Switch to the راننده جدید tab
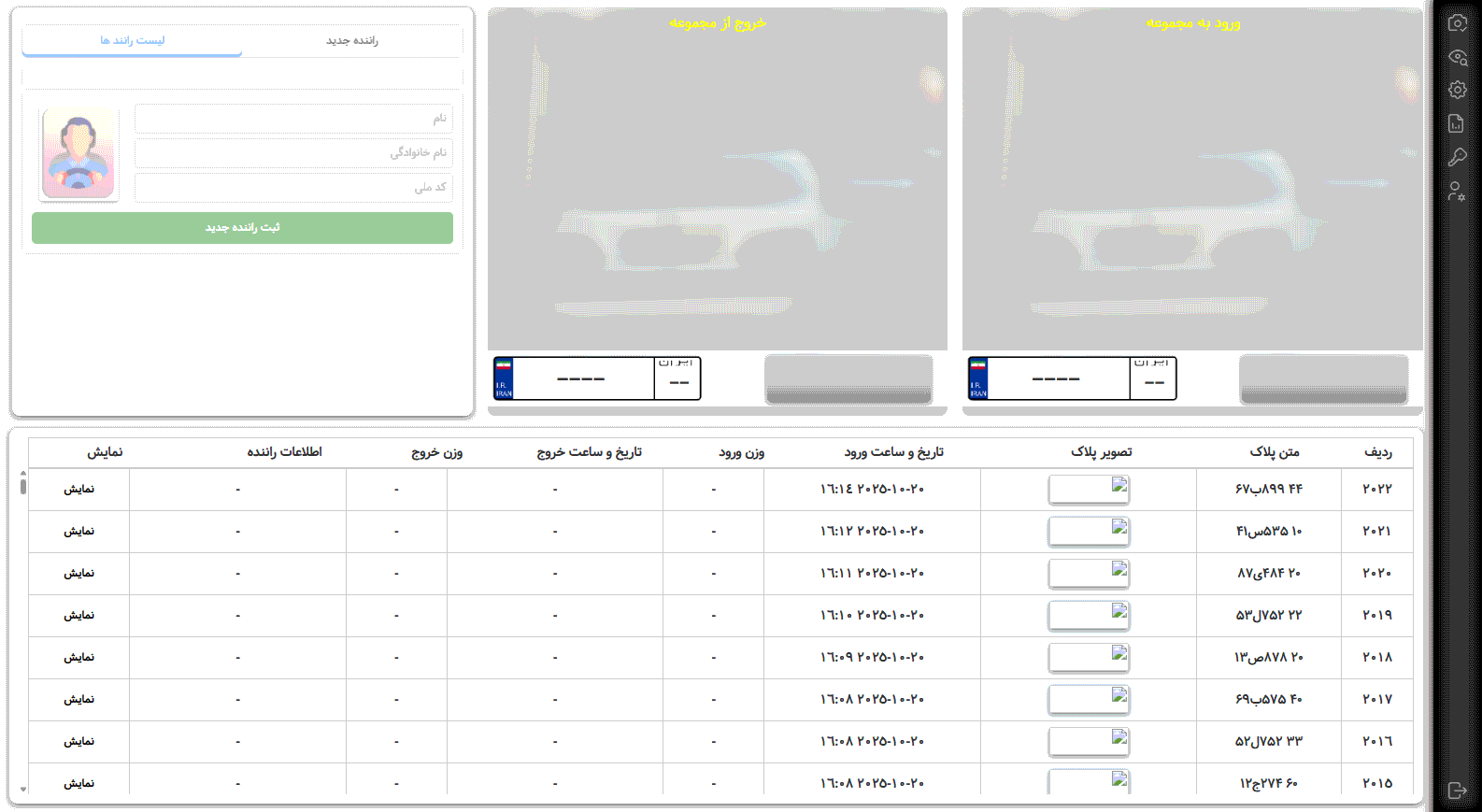 click(351, 40)
